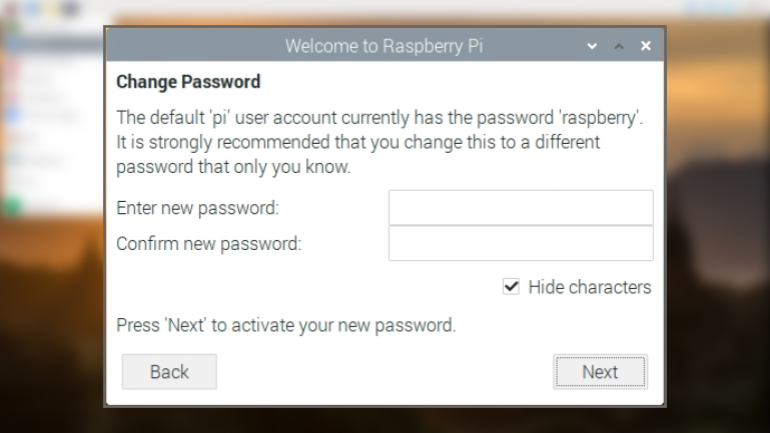
Task: Toggle the Hide characters checkbox
Action: pyautogui.click(x=511, y=286)
